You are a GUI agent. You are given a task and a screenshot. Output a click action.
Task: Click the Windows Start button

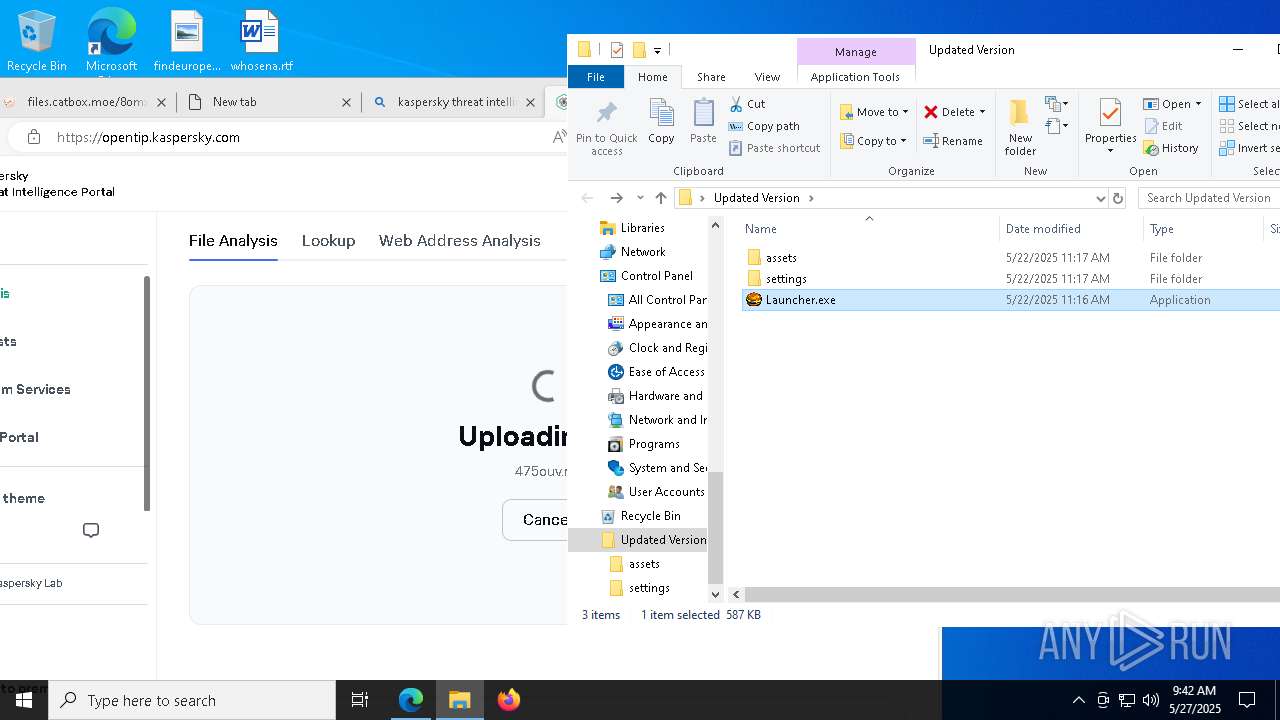click(24, 700)
